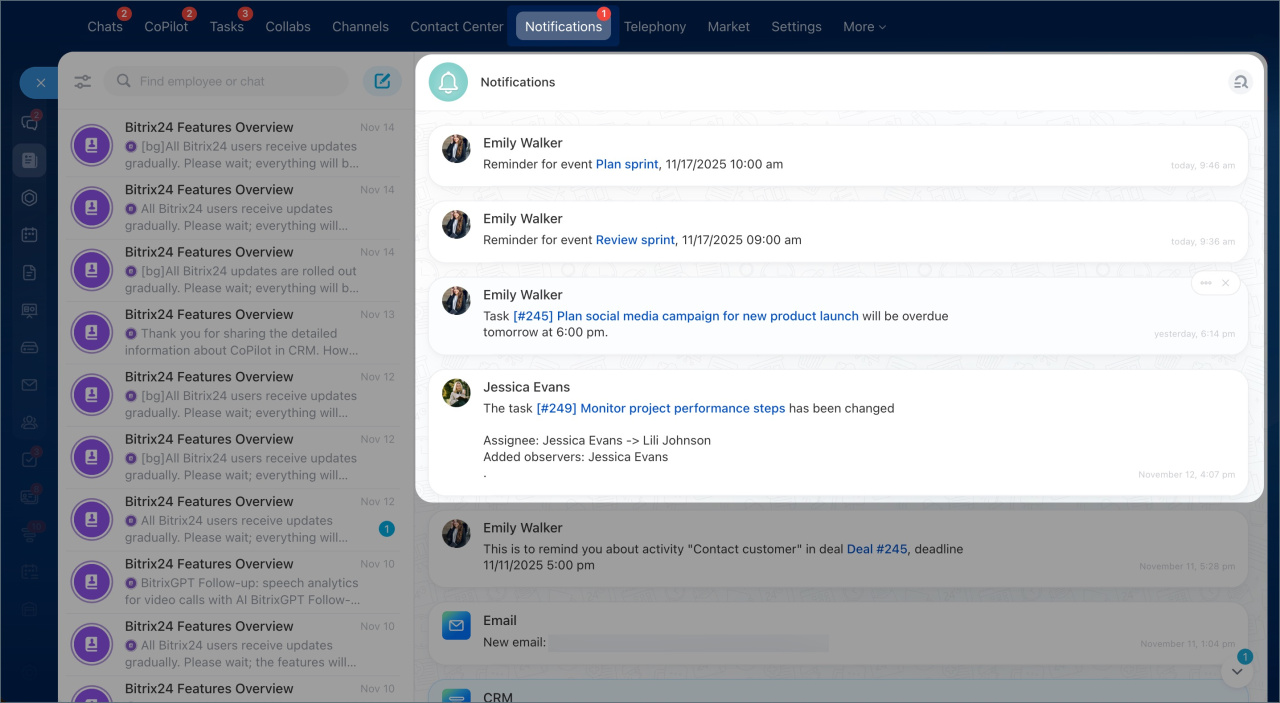Switch to the Telephony tab
1280x703 pixels.
click(x=654, y=27)
